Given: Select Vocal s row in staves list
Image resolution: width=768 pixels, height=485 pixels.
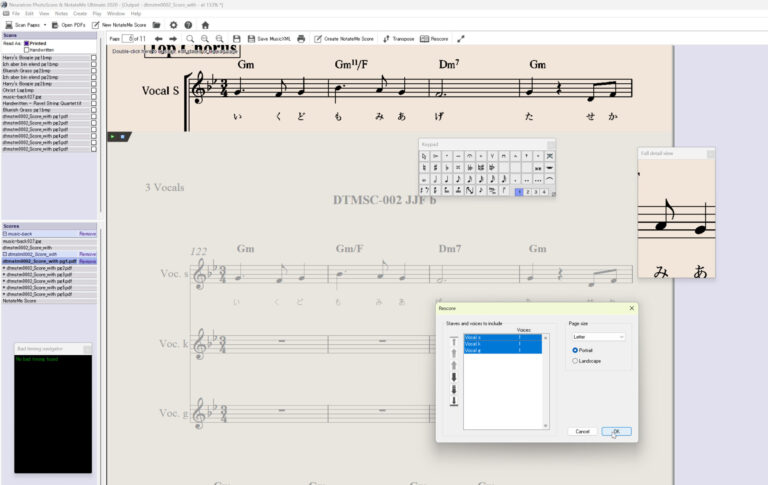Looking at the screenshot, I should tap(503, 338).
